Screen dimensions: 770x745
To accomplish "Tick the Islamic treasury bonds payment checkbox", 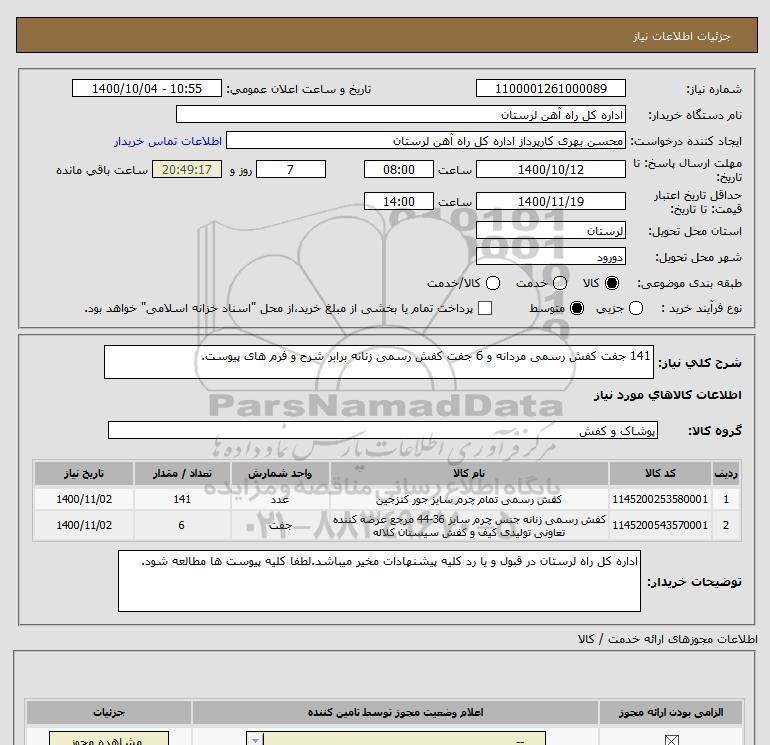I will click(485, 308).
